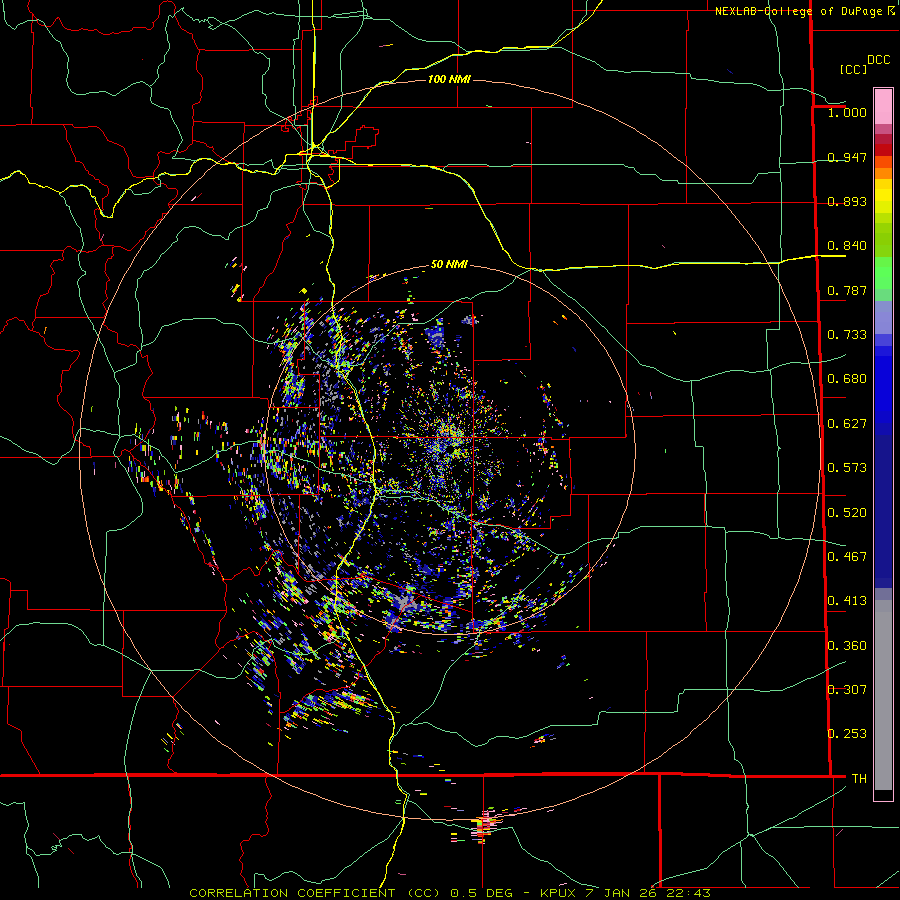Click the 22:43 timestamp
This screenshot has width=900, height=900.
[x=689, y=893]
